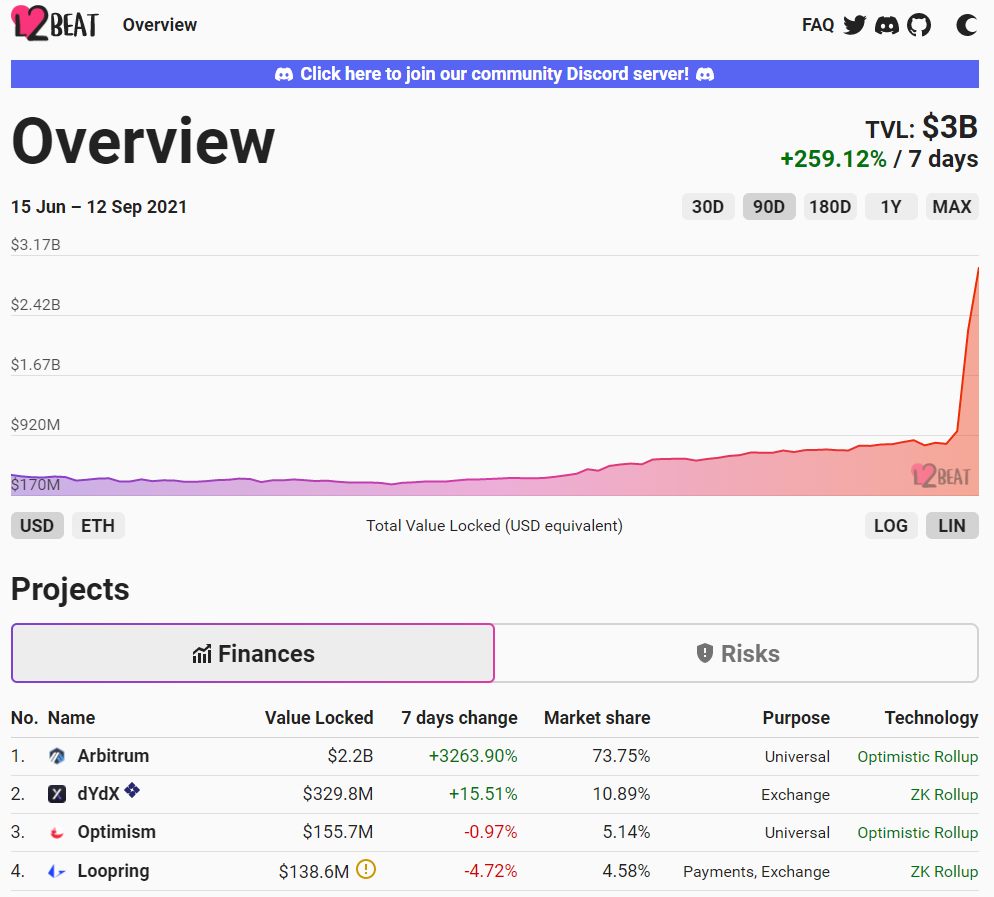Select the 30D time range
This screenshot has height=897, width=994.
point(708,207)
